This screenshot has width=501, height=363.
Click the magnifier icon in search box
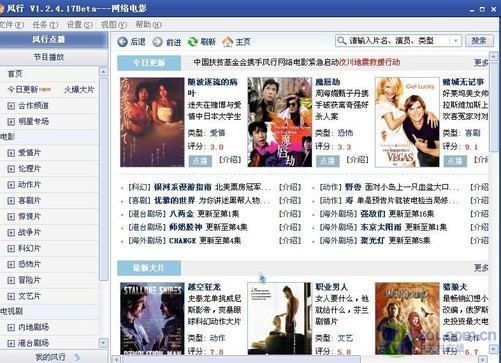[341, 41]
